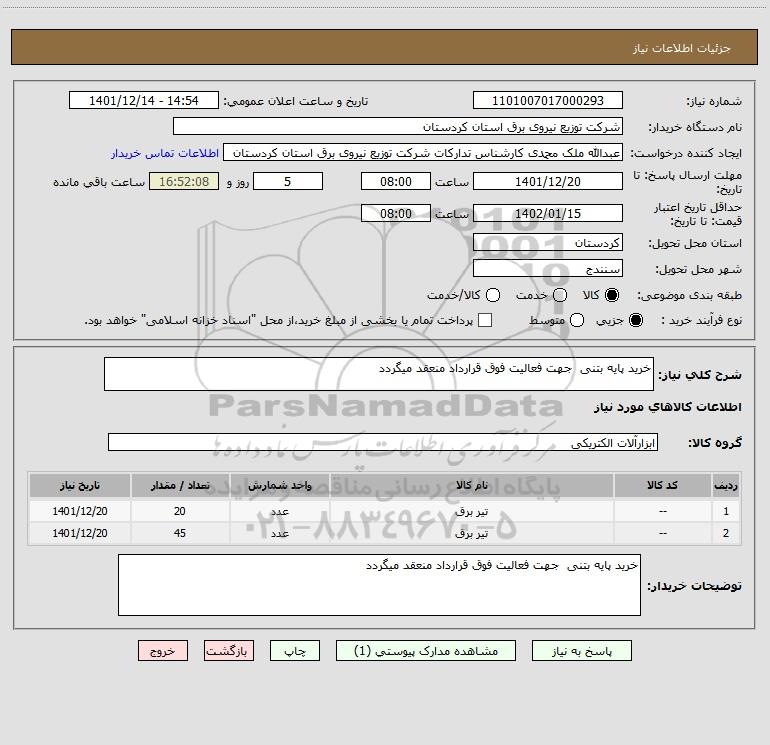Click unit عدد in row 2
This screenshot has width=770, height=745.
tap(280, 533)
